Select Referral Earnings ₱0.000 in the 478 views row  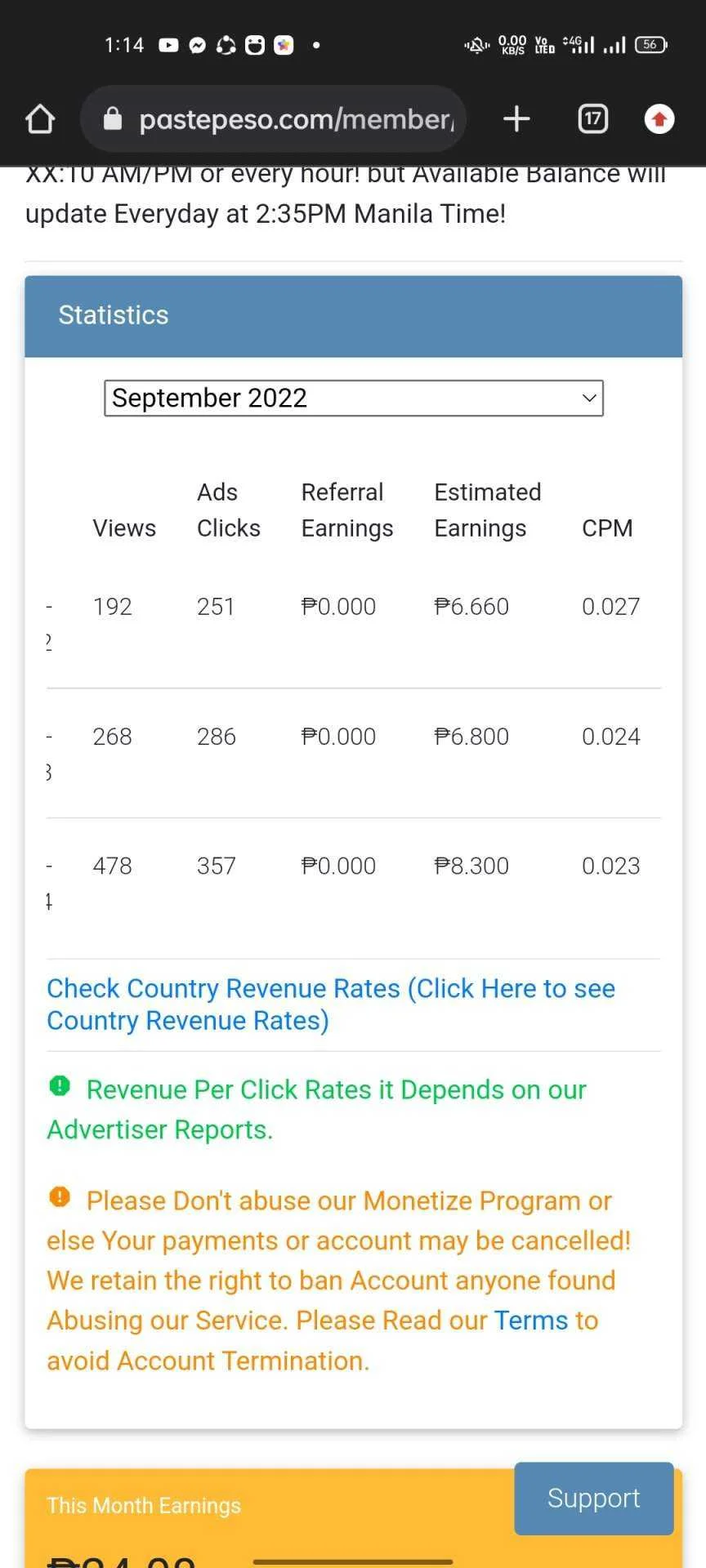(x=338, y=866)
